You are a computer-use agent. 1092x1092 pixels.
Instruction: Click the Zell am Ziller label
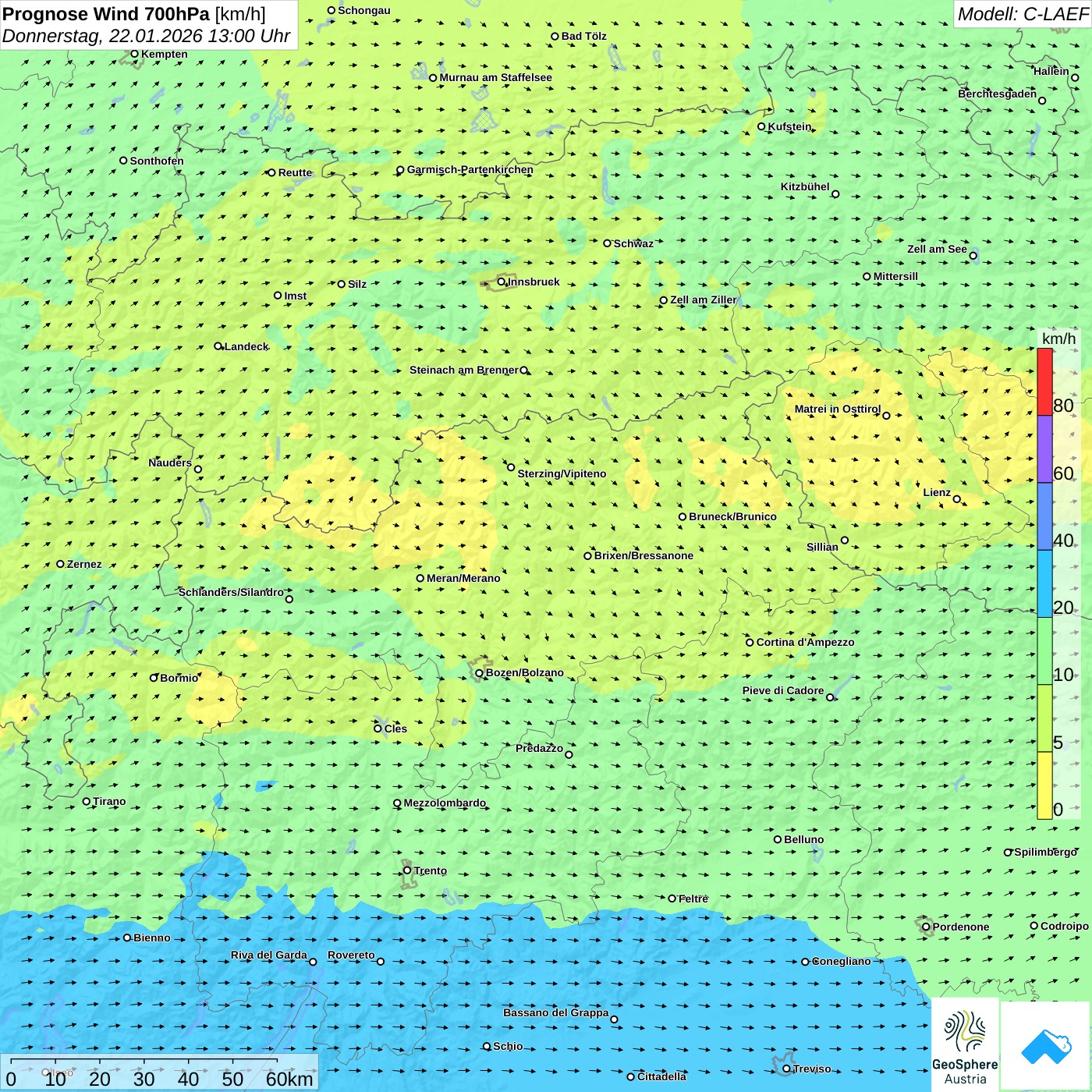(x=704, y=300)
